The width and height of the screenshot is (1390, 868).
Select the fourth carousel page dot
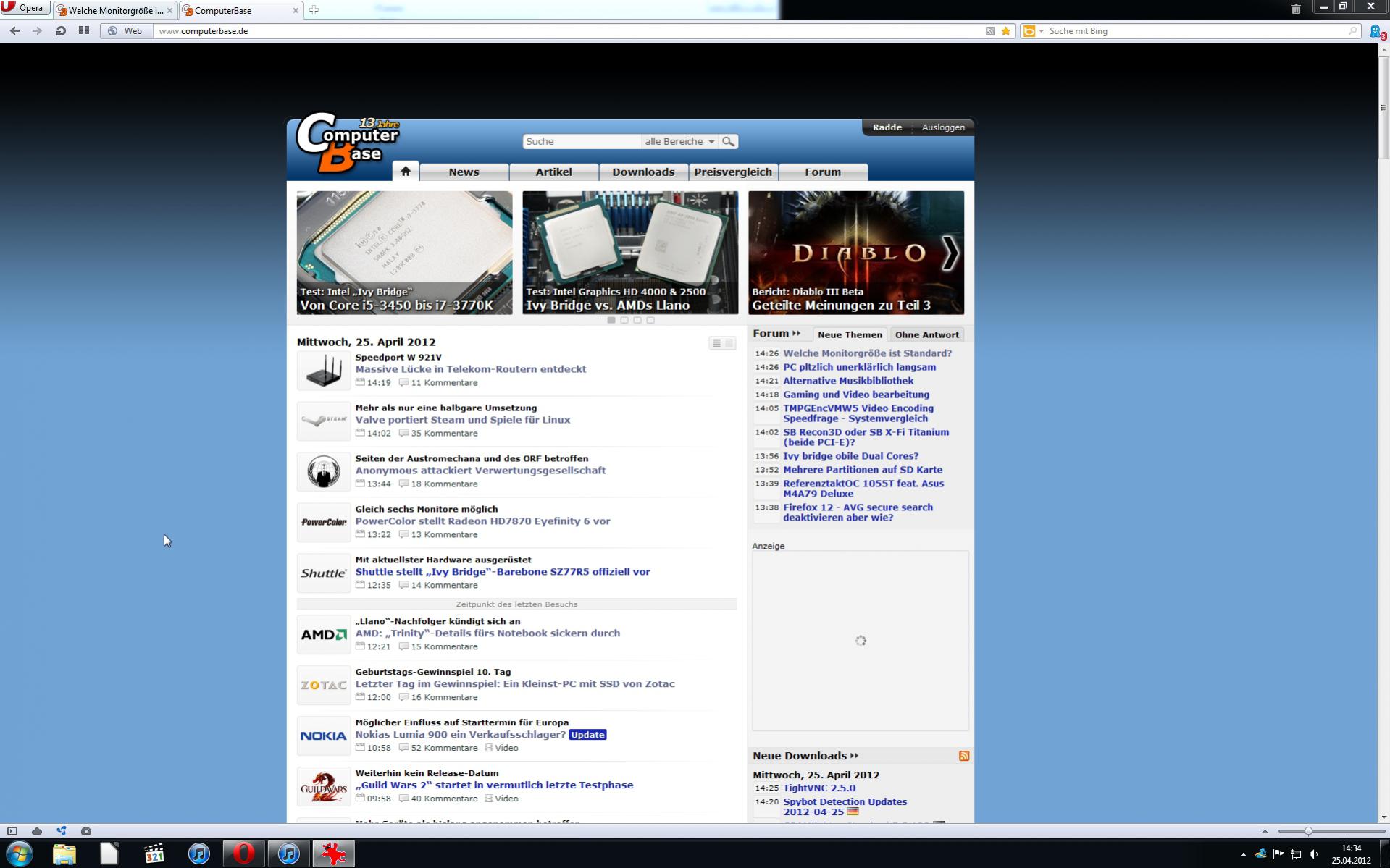tap(650, 320)
